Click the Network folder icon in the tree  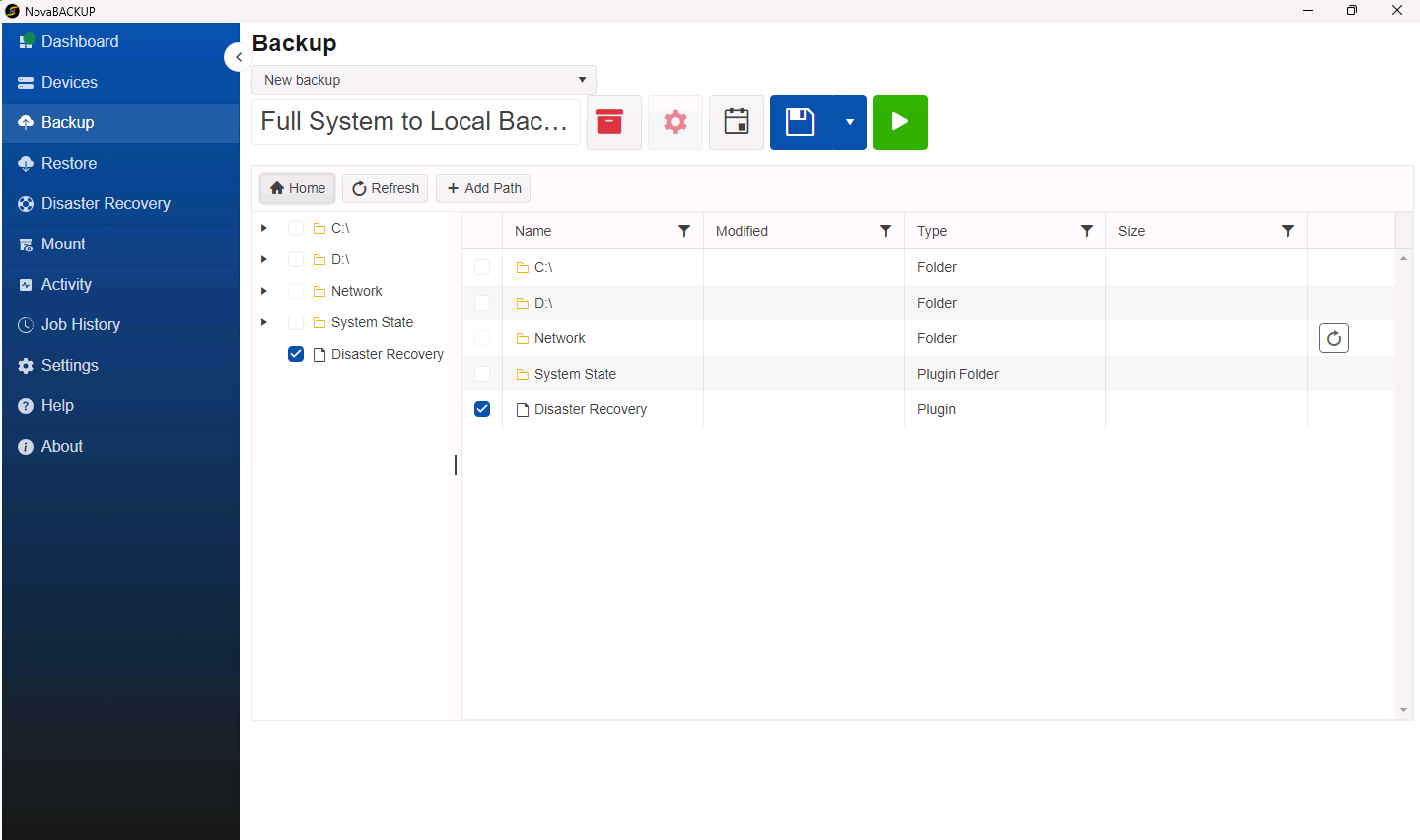tap(319, 291)
